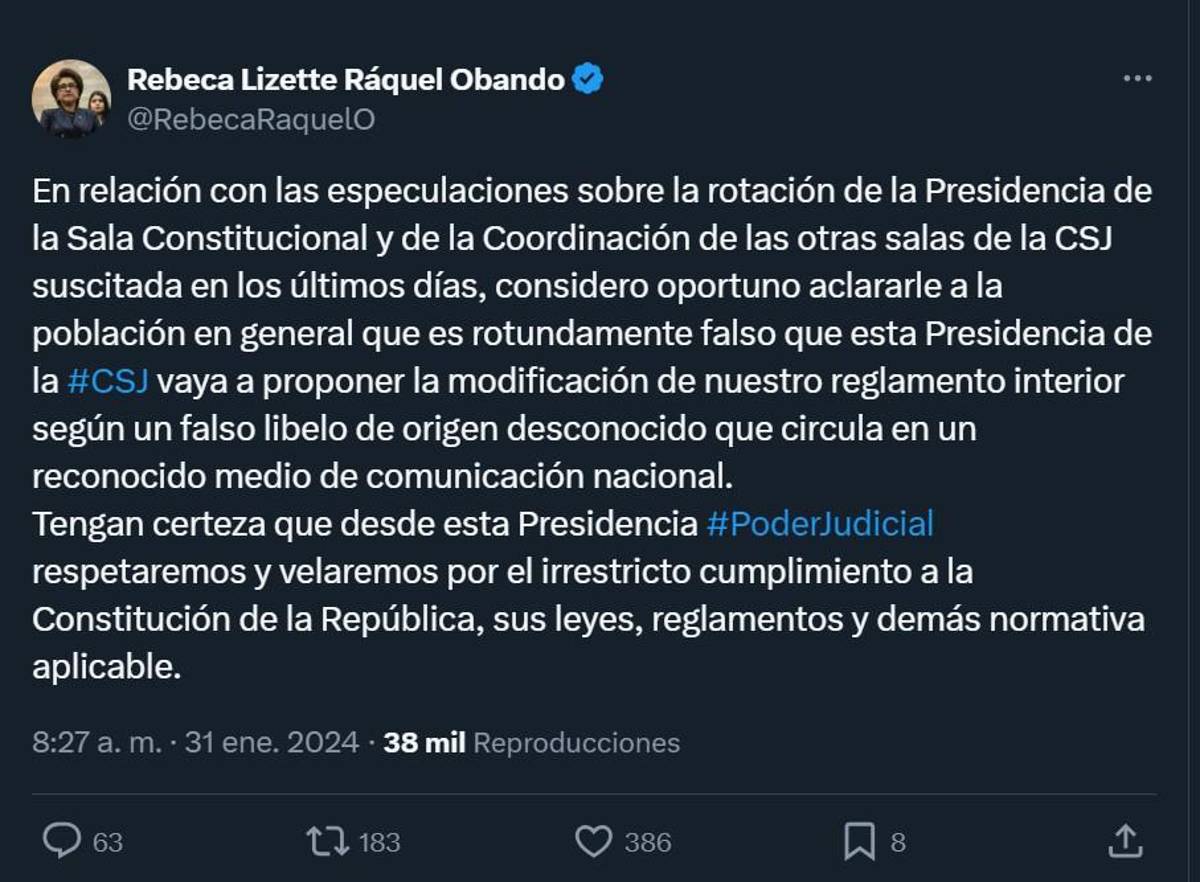Click the 8:27 a. m. timestamp
This screenshot has width=1200, height=882.
[97, 742]
